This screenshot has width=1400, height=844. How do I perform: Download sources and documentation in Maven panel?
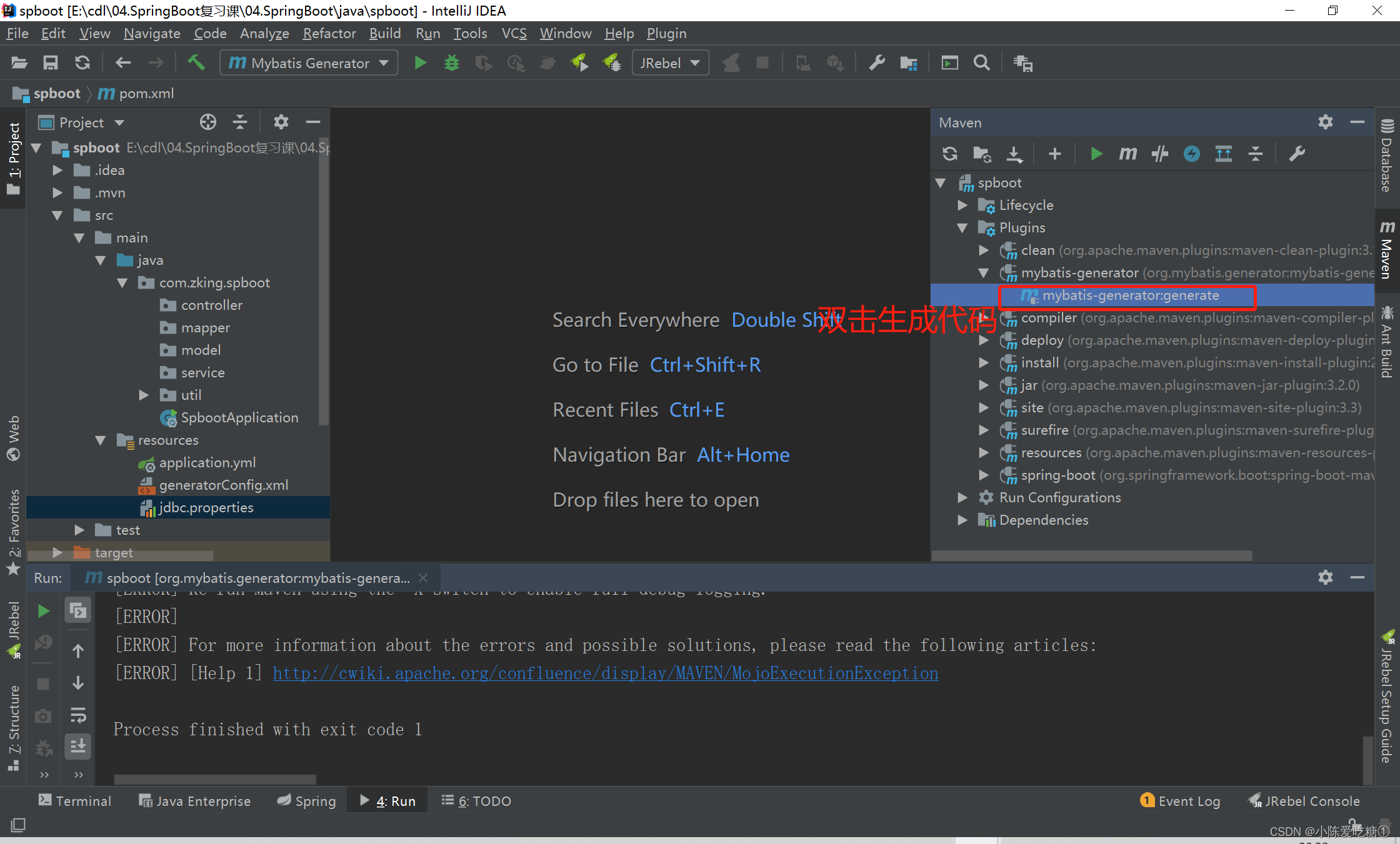pos(1014,154)
